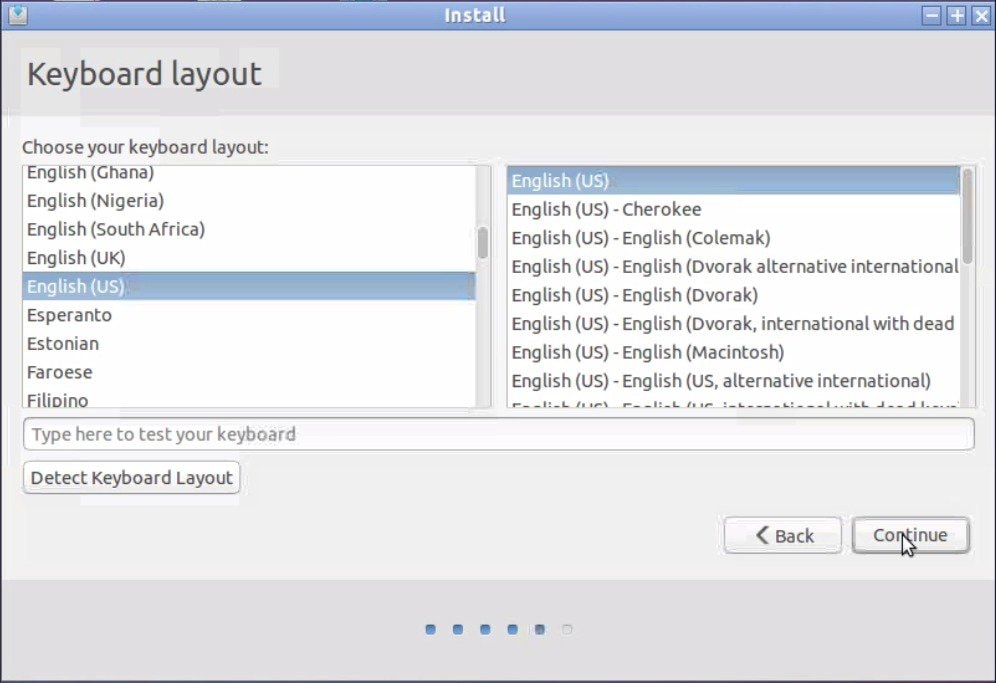This screenshot has width=996, height=683.
Task: Choose Esperanto keyboard layout
Action: coord(248,314)
